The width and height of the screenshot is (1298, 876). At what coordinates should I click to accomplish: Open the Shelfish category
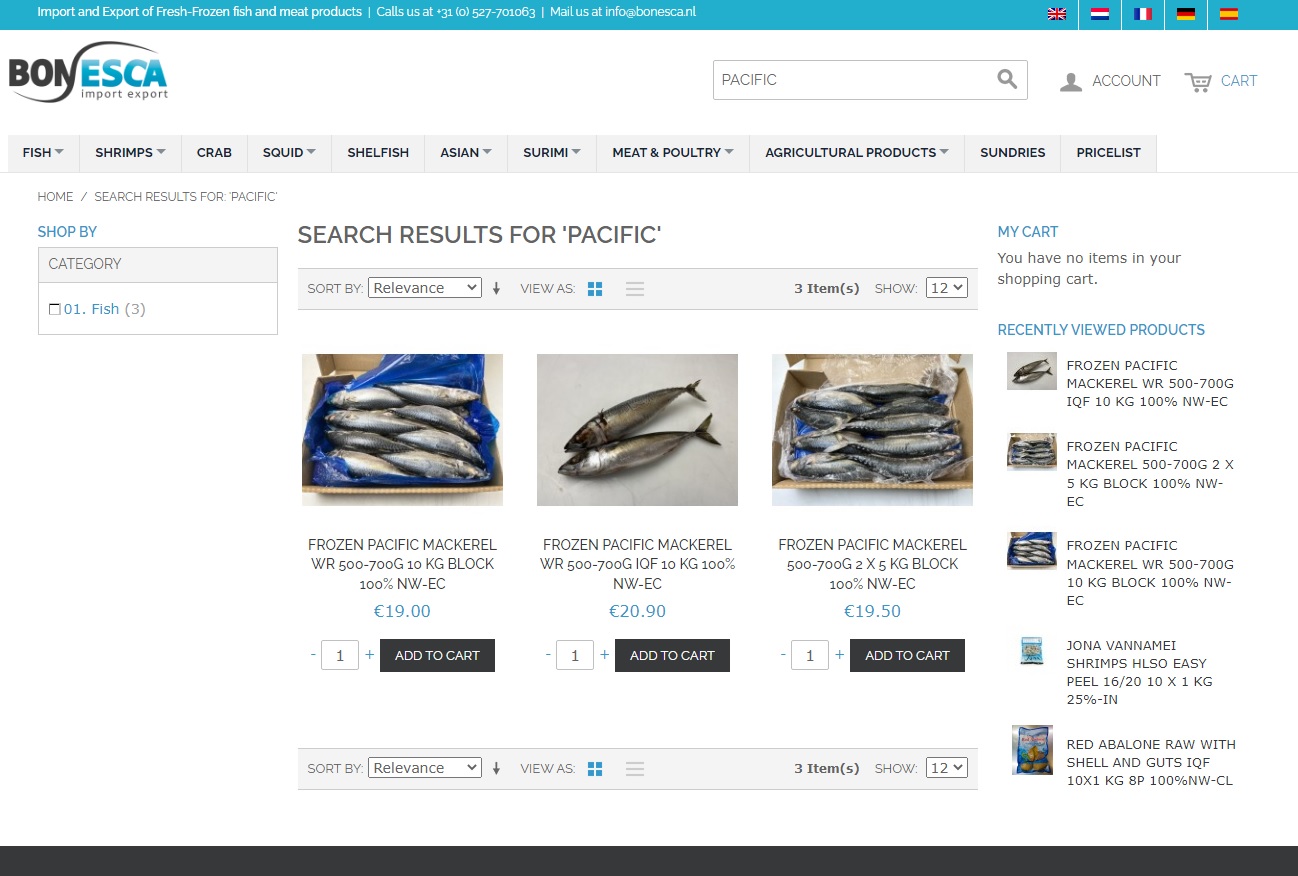pos(378,153)
